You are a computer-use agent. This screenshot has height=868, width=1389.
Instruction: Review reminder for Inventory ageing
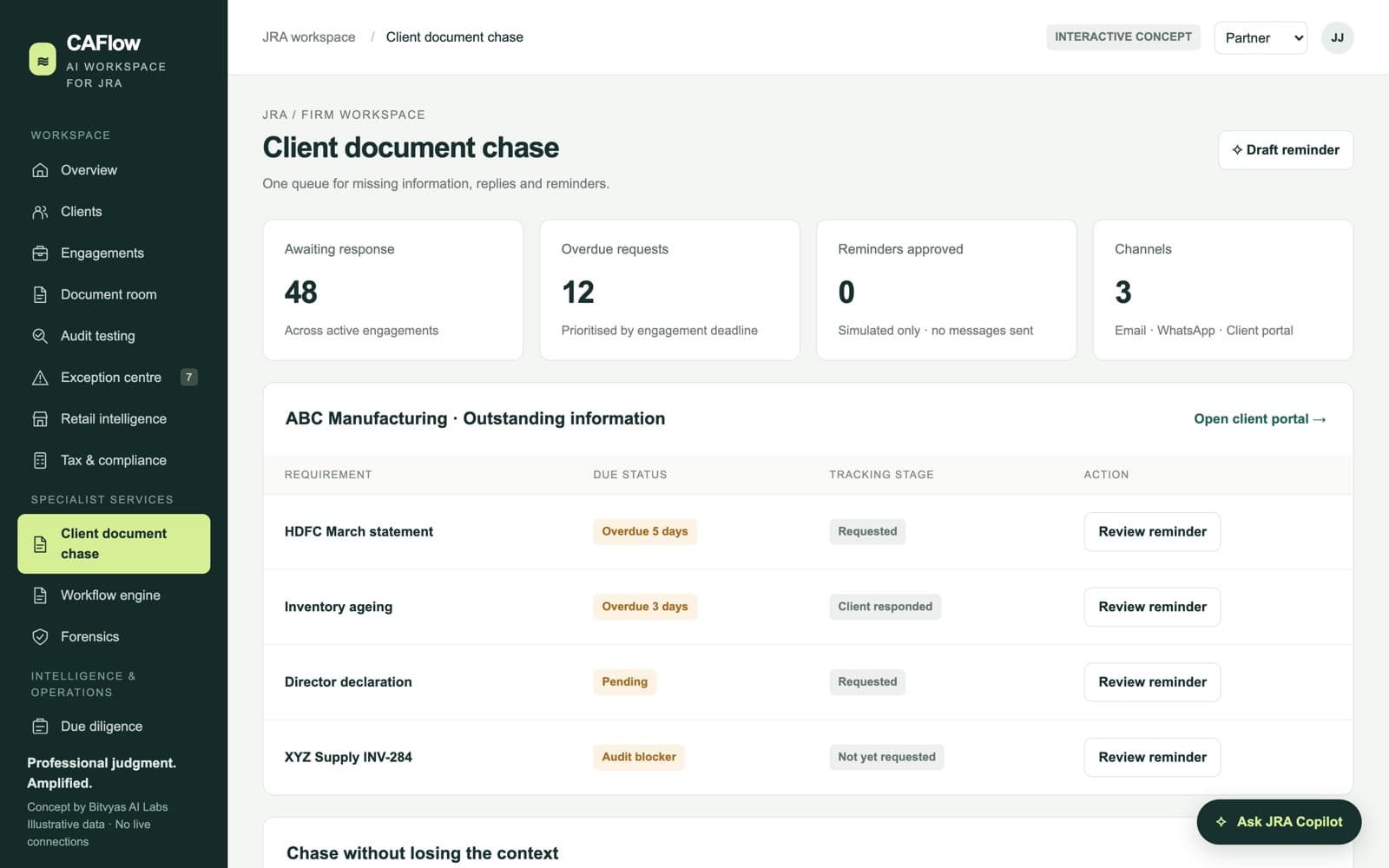click(1152, 607)
